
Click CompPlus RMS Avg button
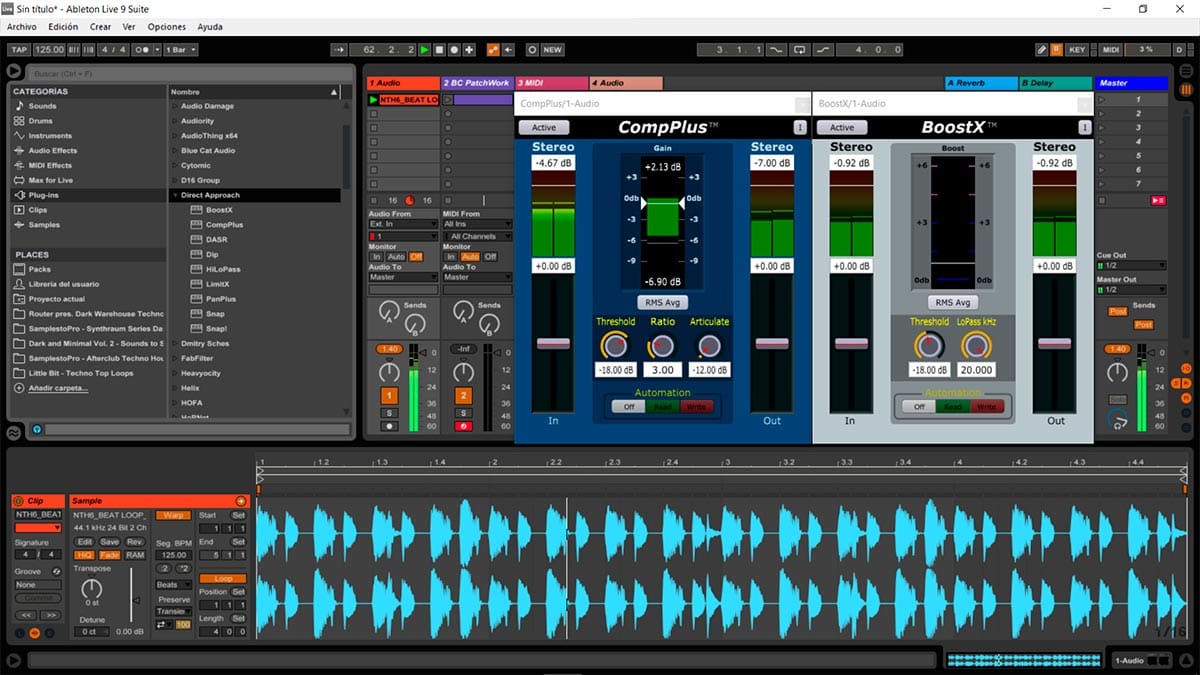coord(662,303)
